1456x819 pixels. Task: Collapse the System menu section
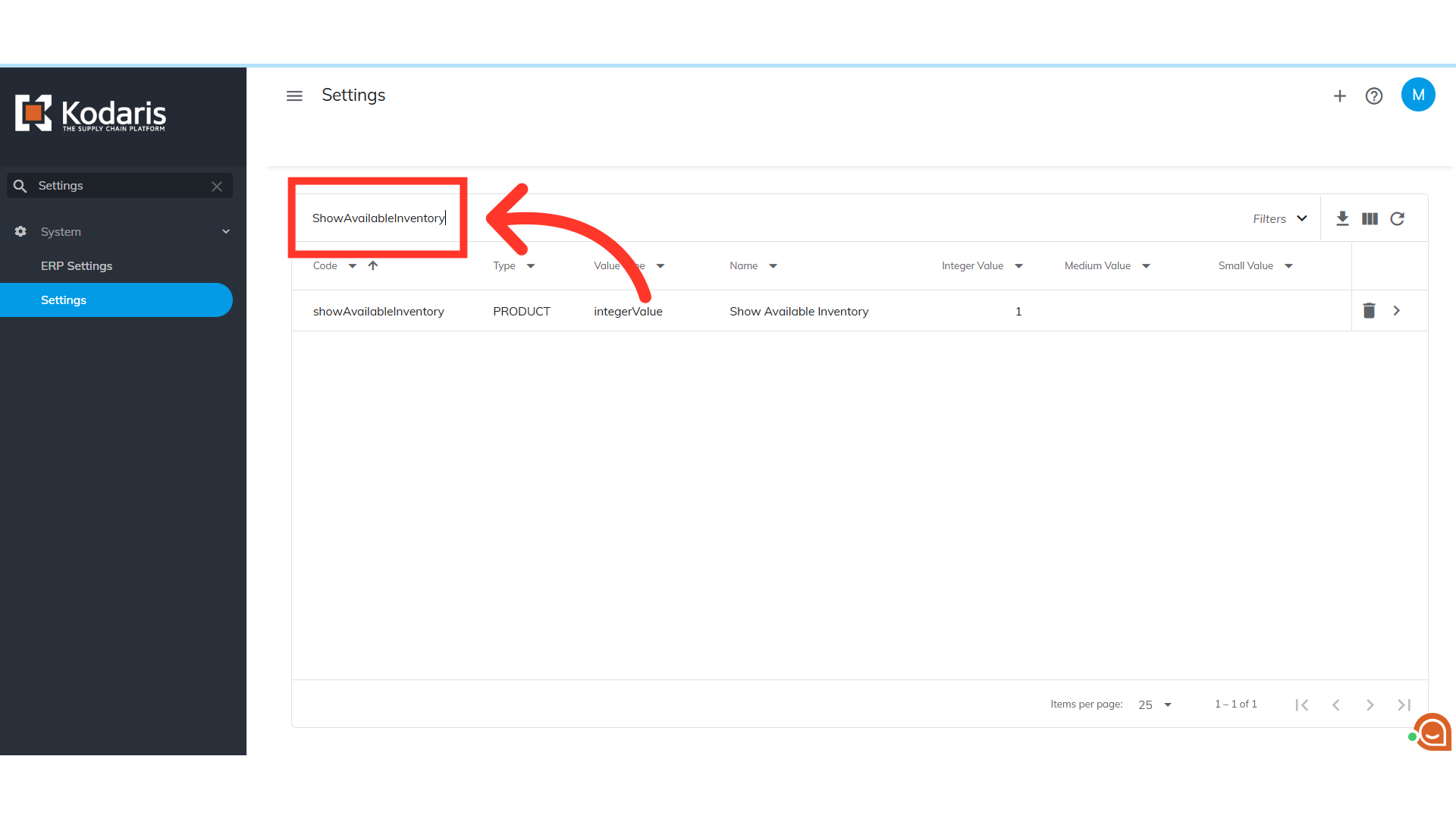click(x=225, y=231)
